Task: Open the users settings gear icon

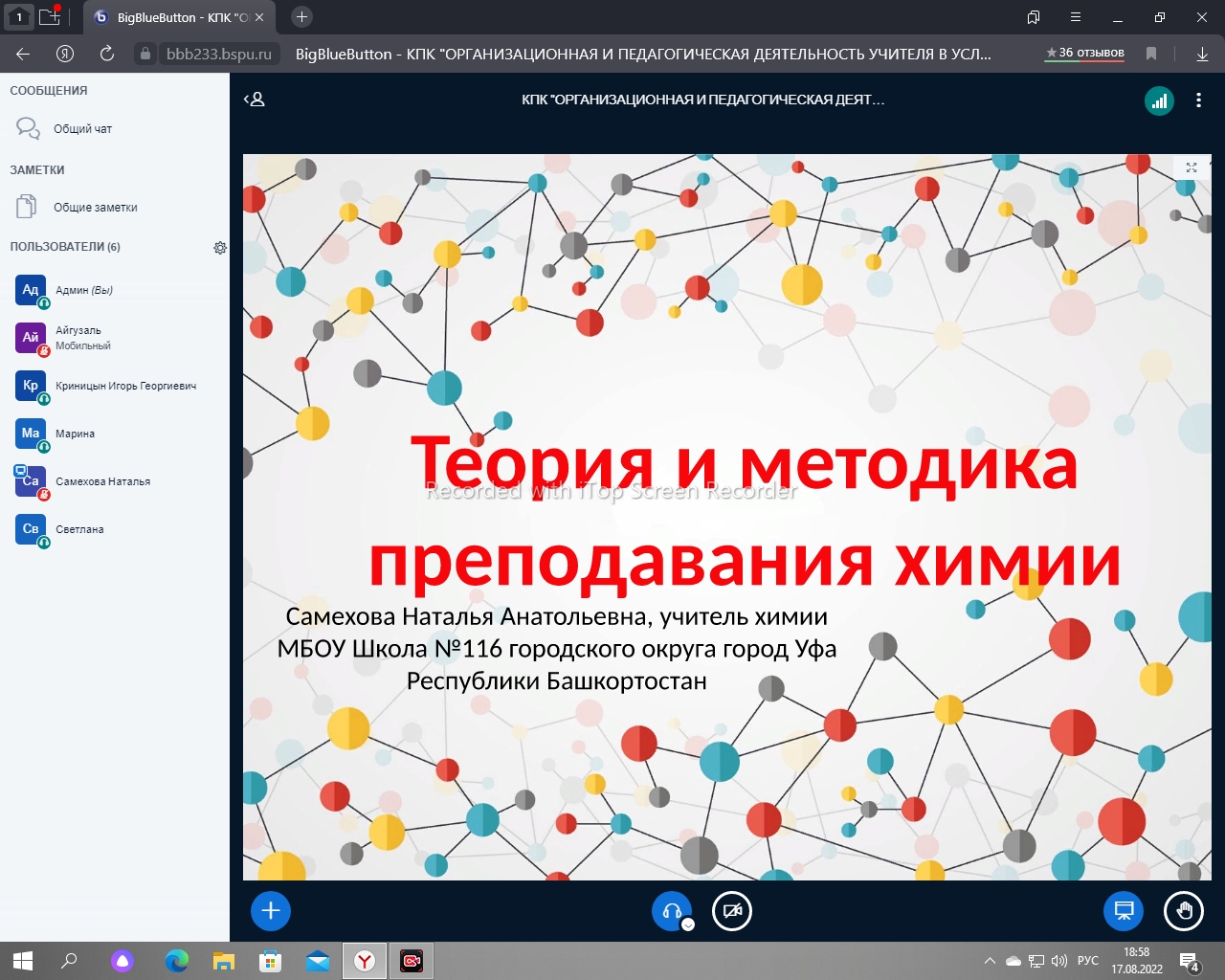Action: click(220, 248)
